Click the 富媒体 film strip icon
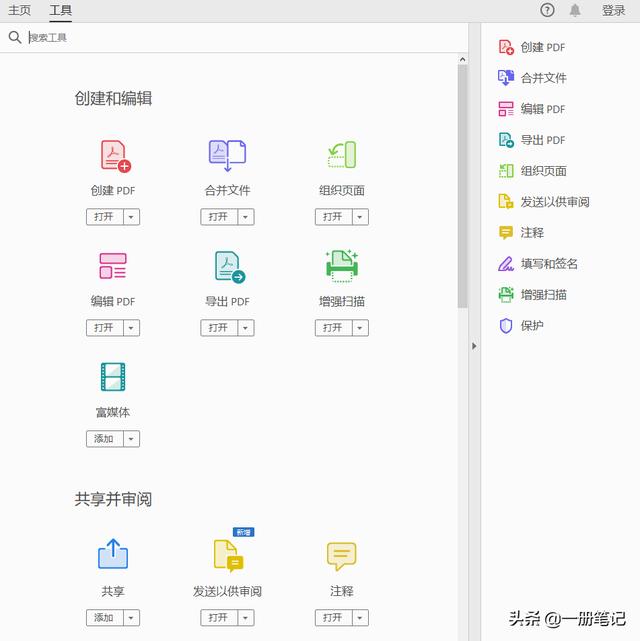The image size is (640, 641). click(113, 377)
